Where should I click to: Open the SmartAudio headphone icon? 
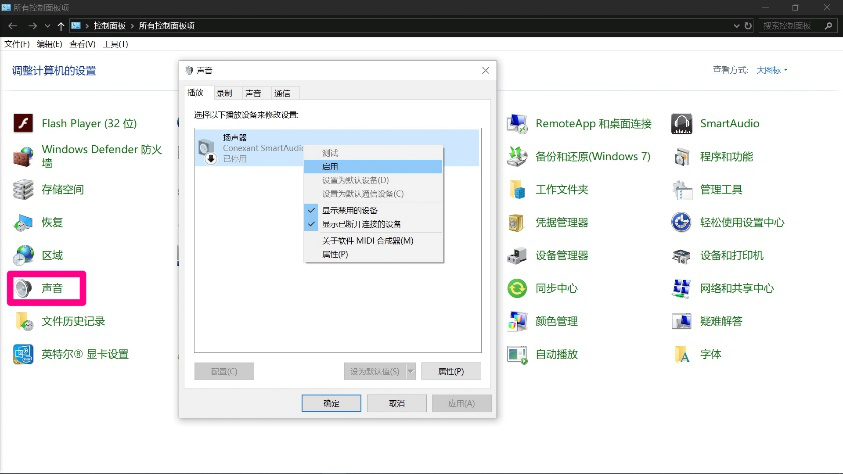[x=683, y=124]
